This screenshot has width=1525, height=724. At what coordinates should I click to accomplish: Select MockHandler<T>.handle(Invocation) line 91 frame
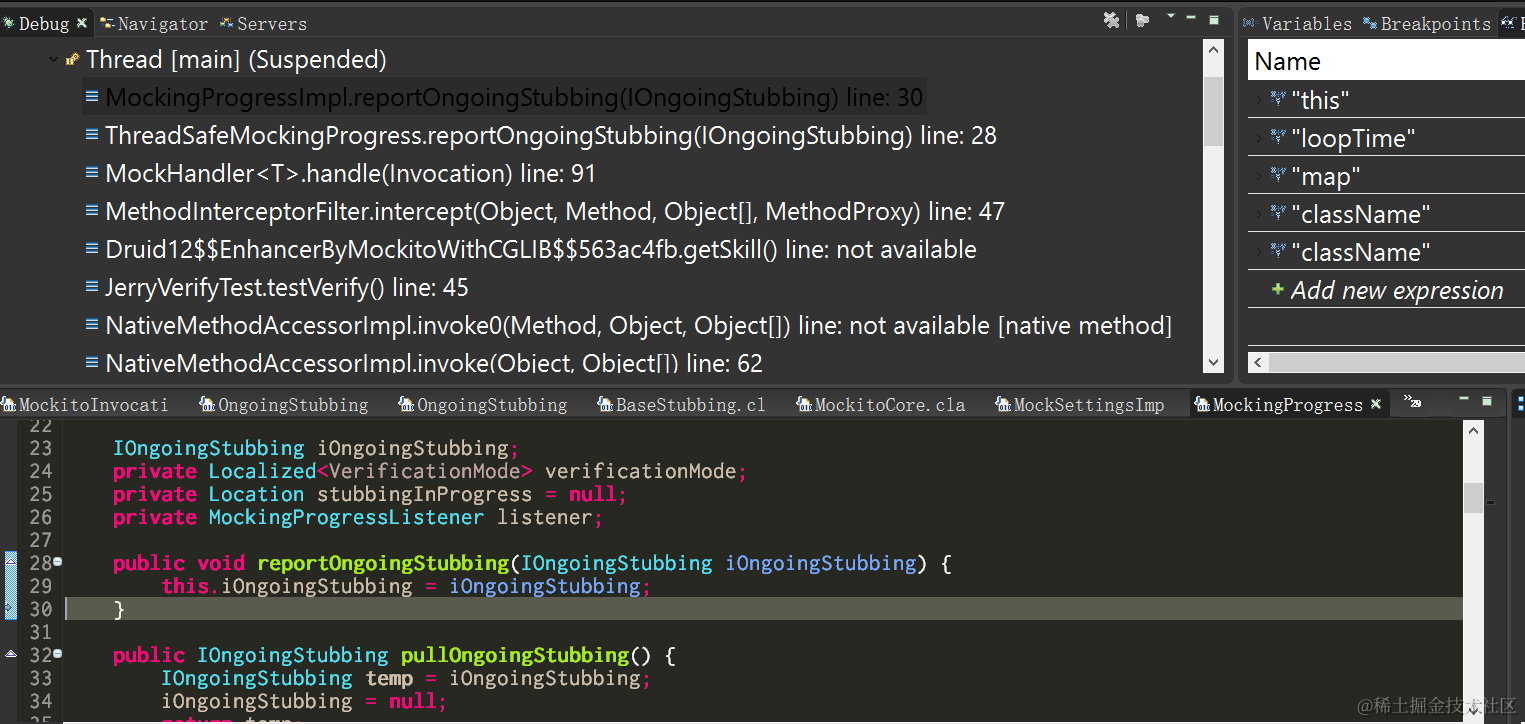point(350,174)
